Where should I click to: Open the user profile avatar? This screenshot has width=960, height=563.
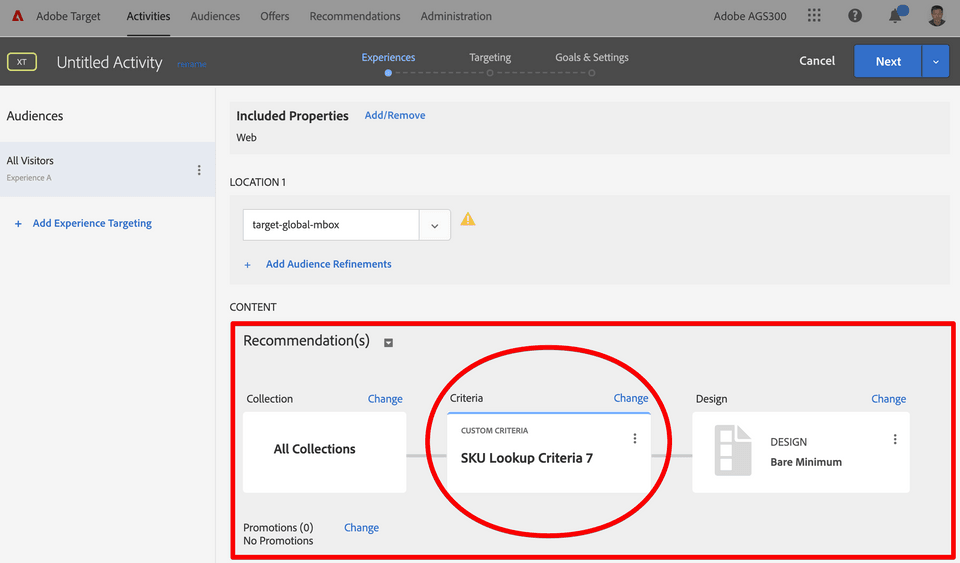(937, 16)
